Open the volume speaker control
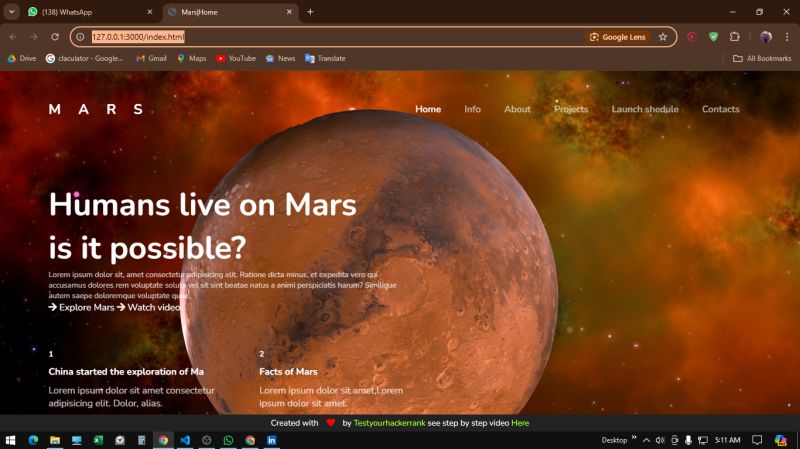The width and height of the screenshot is (800, 449). click(660, 440)
